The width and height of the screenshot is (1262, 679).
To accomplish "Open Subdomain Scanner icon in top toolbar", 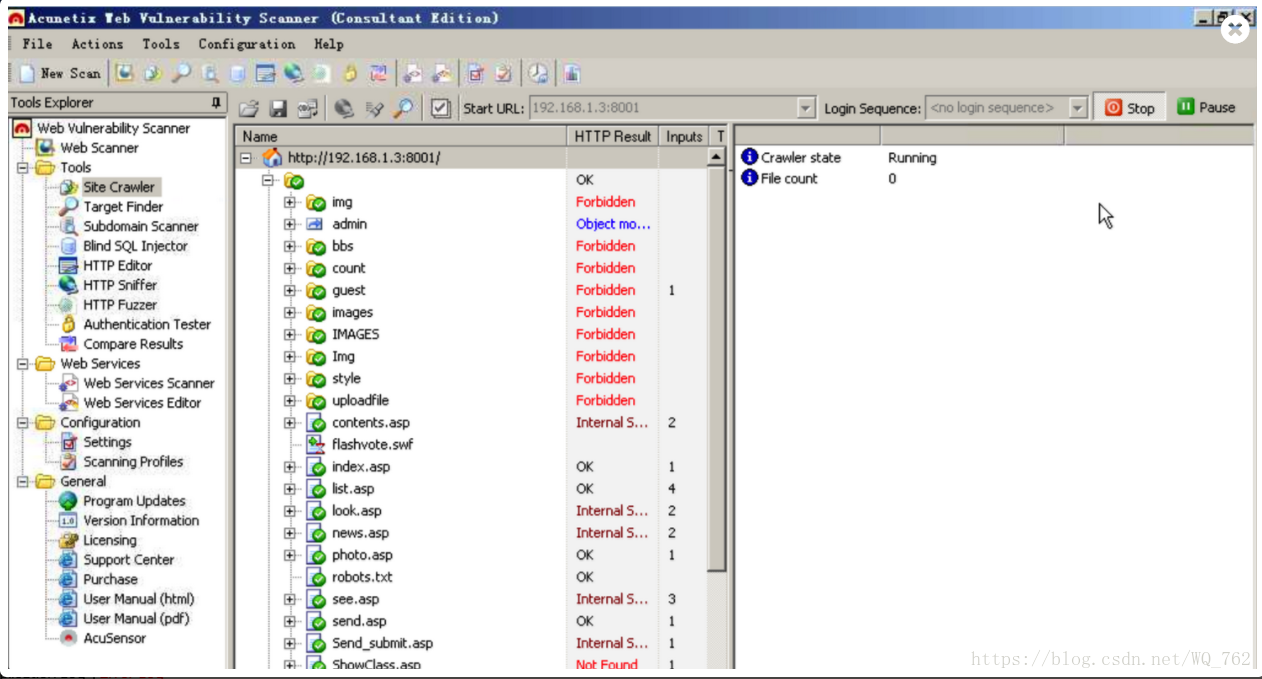I will (210, 73).
